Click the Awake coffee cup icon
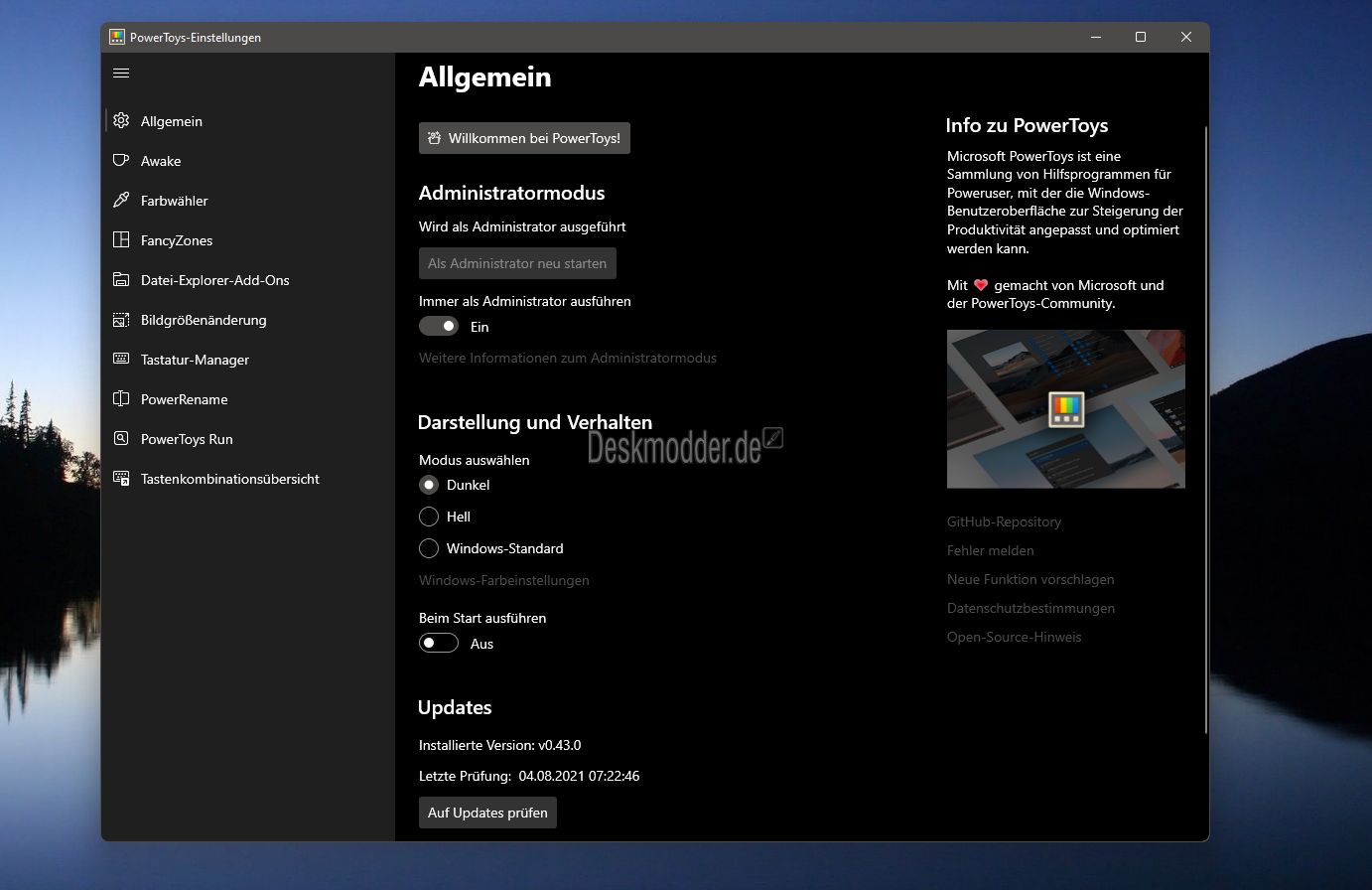This screenshot has width=1372, height=890. pyautogui.click(x=121, y=160)
